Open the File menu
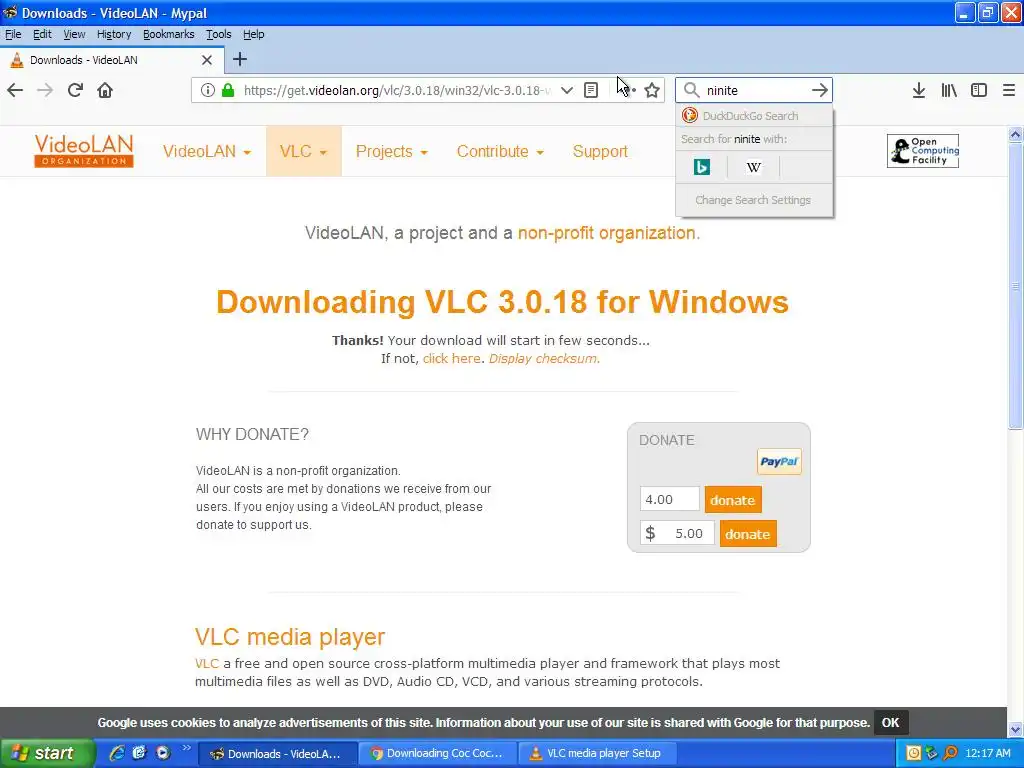 [13, 34]
